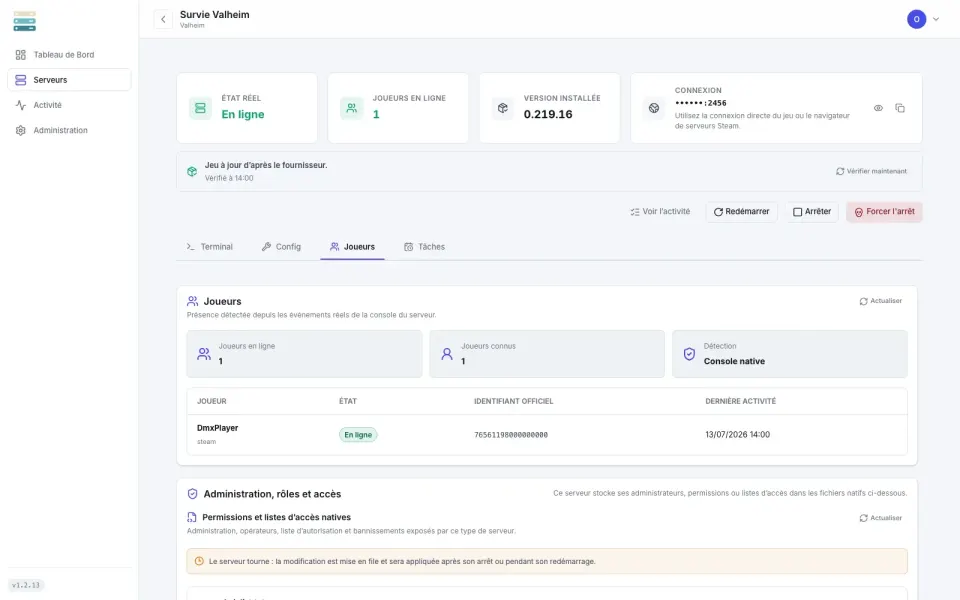
Task: Click the server stack logo icon
Action: 24,21
